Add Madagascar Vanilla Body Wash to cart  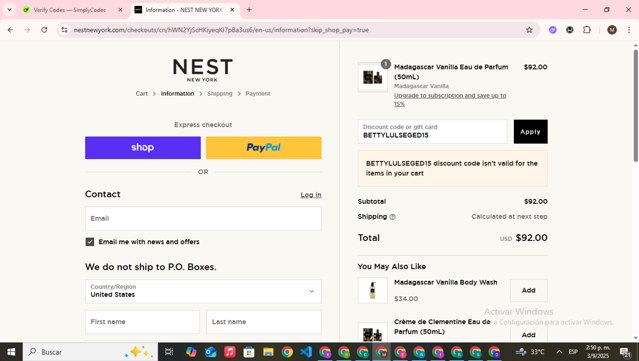pyautogui.click(x=529, y=291)
